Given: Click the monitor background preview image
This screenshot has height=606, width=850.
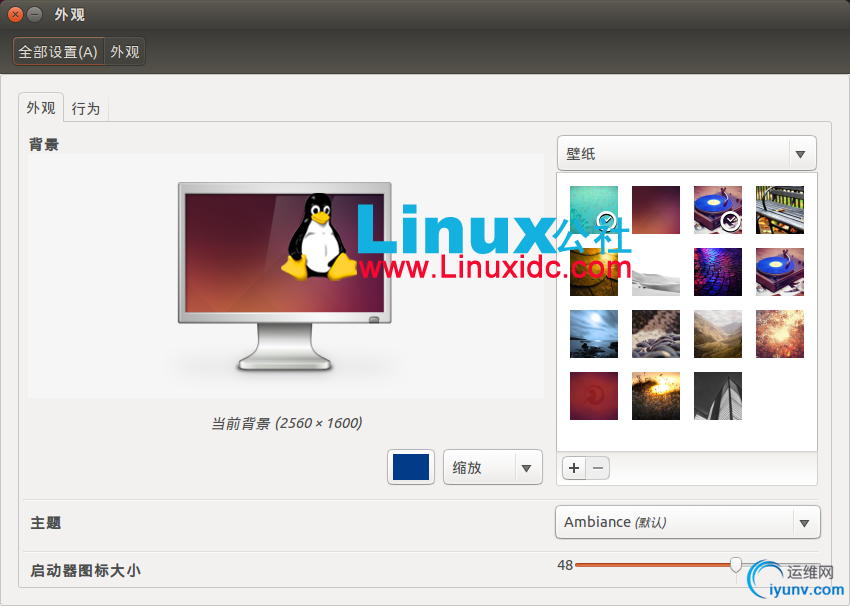Looking at the screenshot, I should coord(285,276).
